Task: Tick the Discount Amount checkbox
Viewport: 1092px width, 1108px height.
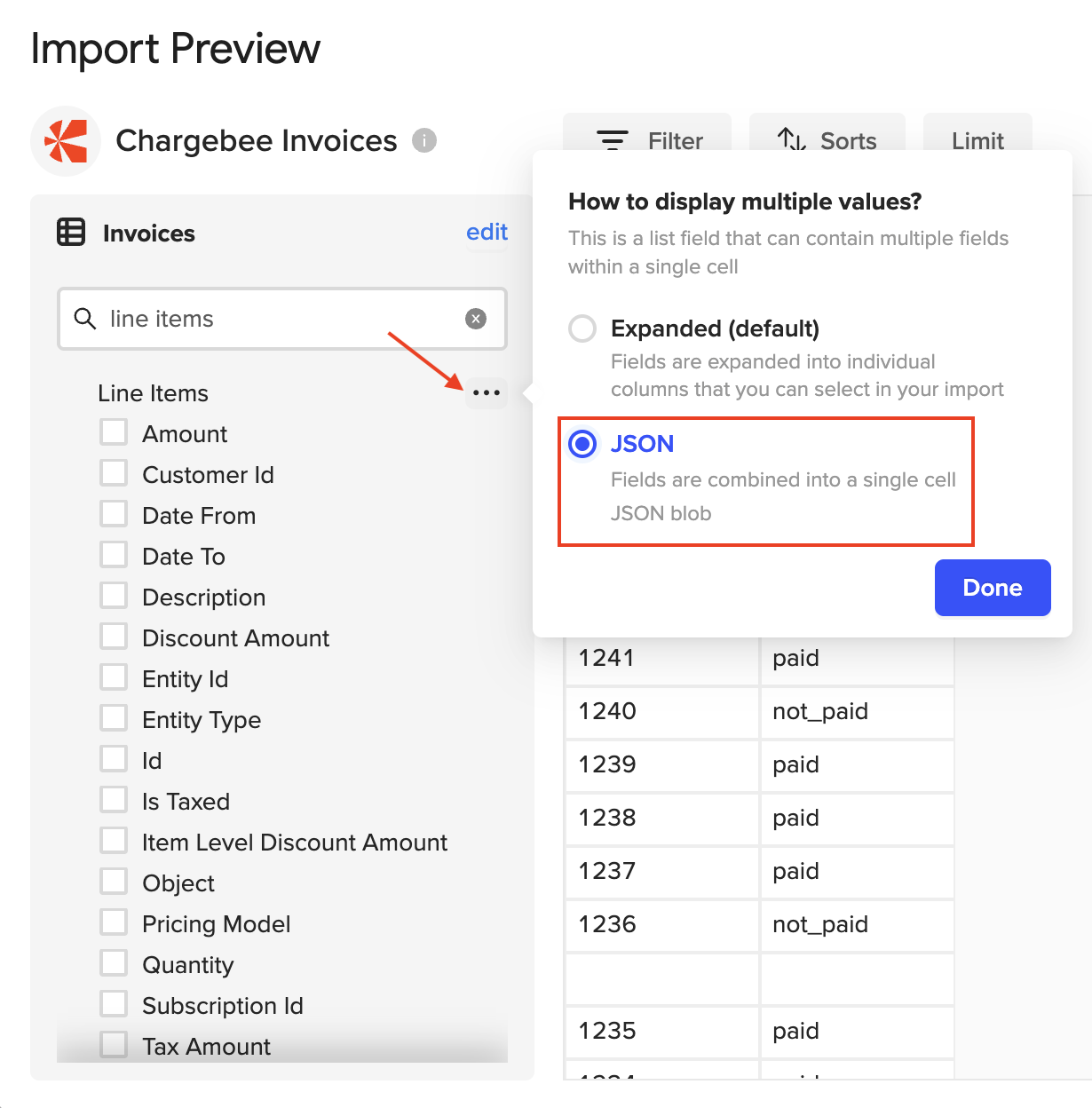Action: click(x=114, y=637)
